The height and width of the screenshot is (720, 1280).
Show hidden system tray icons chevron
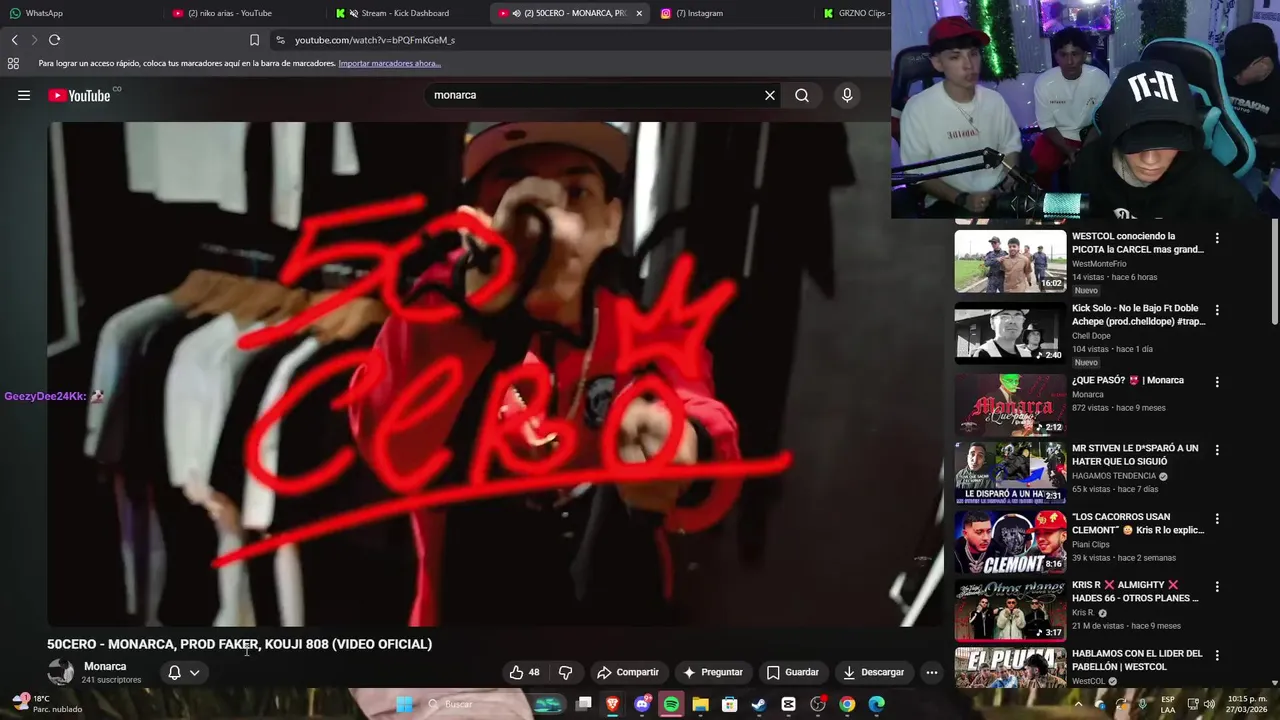coord(1078,704)
